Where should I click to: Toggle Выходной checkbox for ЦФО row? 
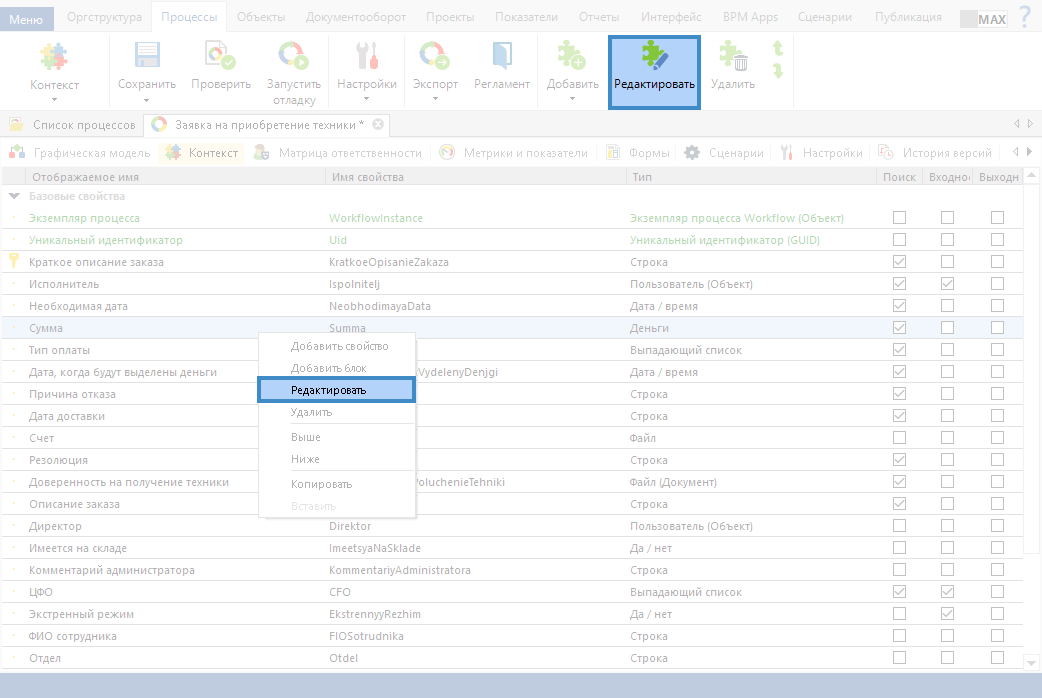coord(997,592)
